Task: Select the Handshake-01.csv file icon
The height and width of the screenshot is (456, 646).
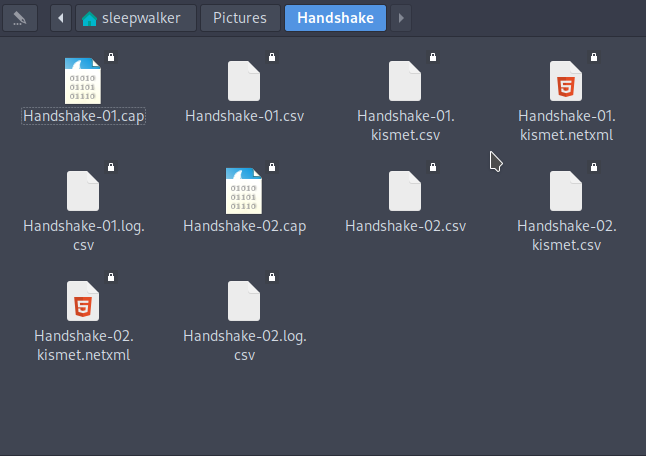Action: coord(244,80)
